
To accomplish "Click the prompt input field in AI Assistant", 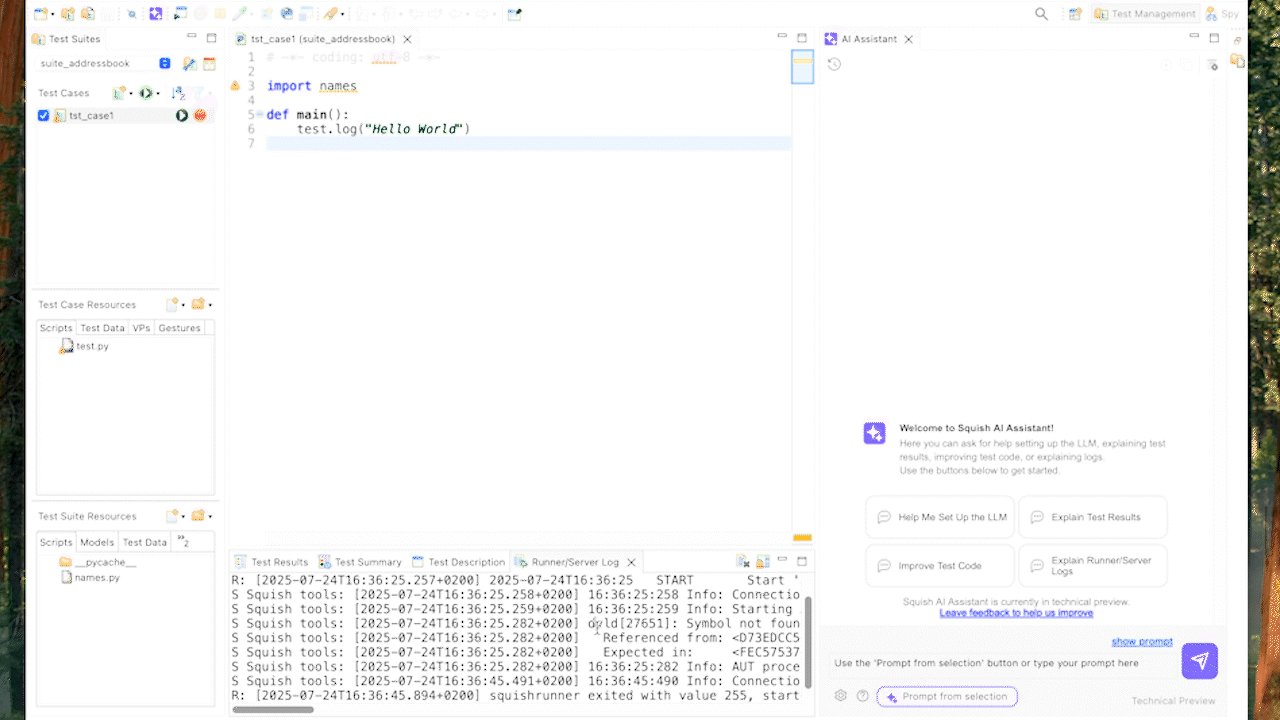I will point(1000,662).
